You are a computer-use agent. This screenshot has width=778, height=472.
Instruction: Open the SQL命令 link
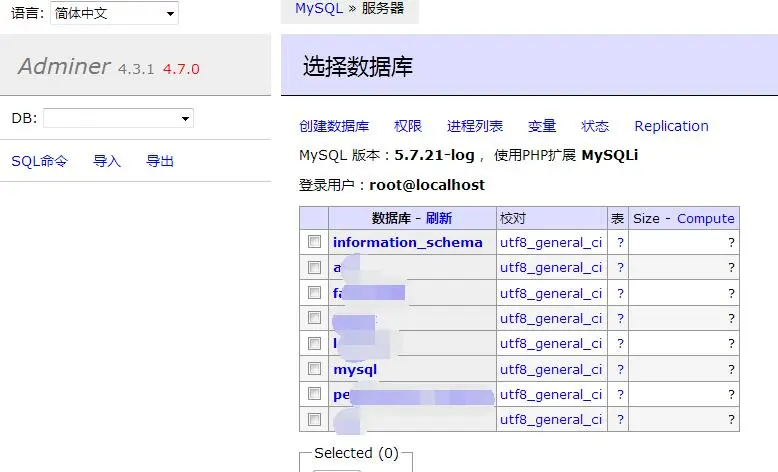click(39, 161)
